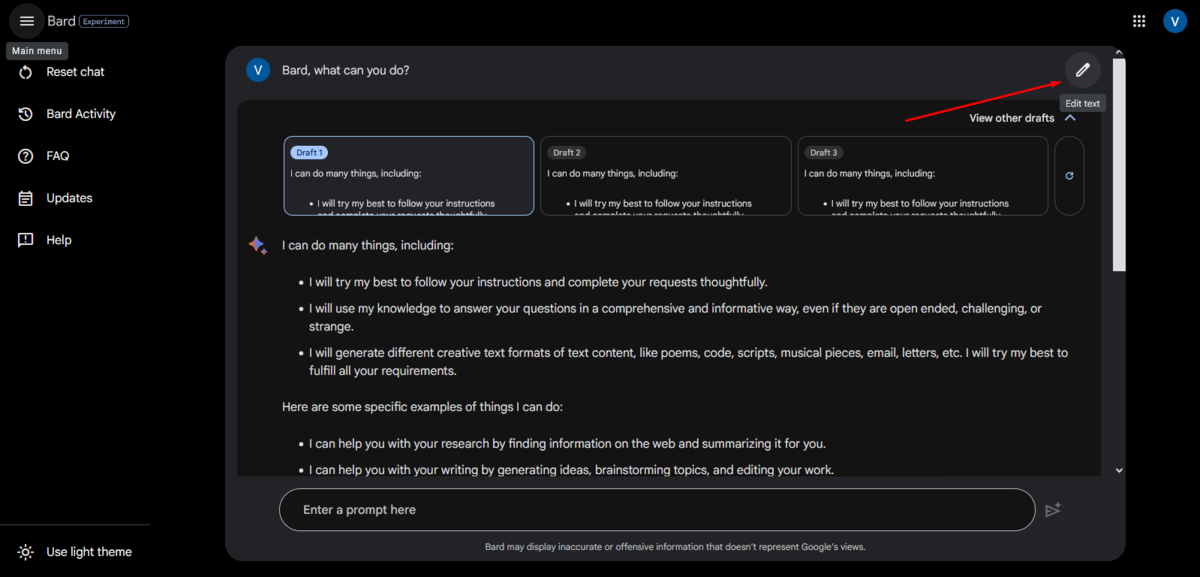Open Reset chat from sidebar

click(75, 72)
